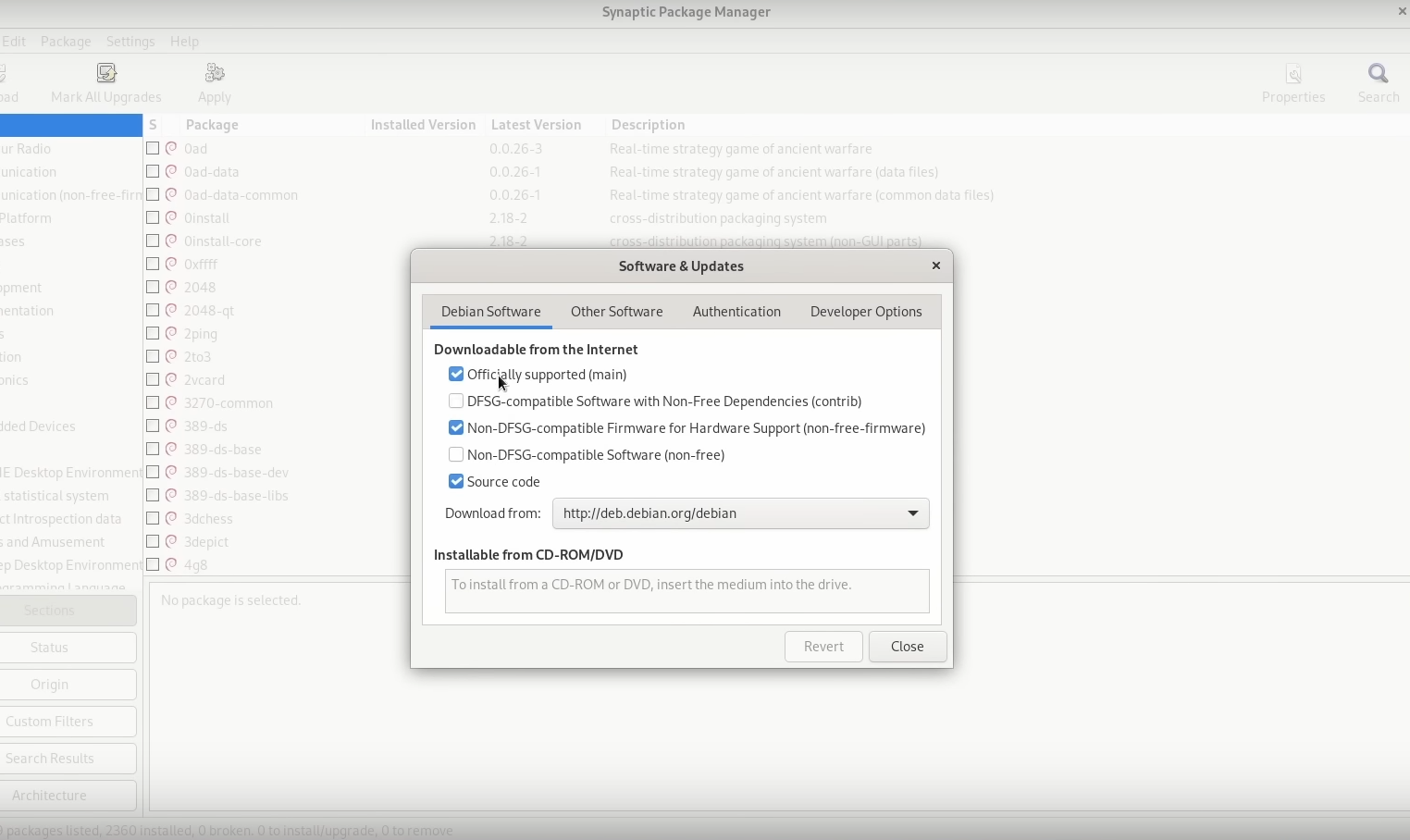The image size is (1410, 840).
Task: Open the Developer Options tab
Action: tap(867, 312)
